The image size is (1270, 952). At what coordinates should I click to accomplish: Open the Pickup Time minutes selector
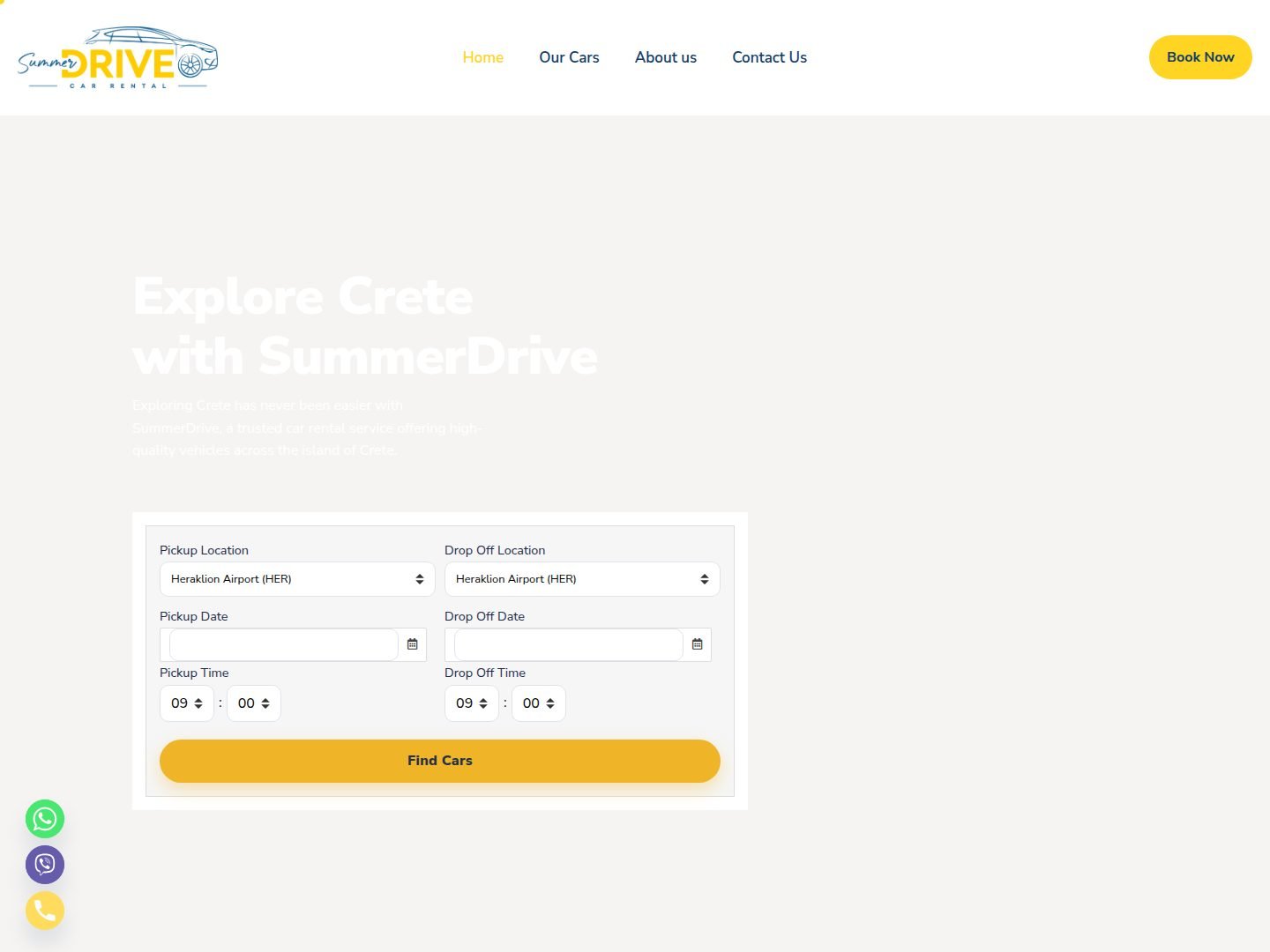tap(254, 703)
